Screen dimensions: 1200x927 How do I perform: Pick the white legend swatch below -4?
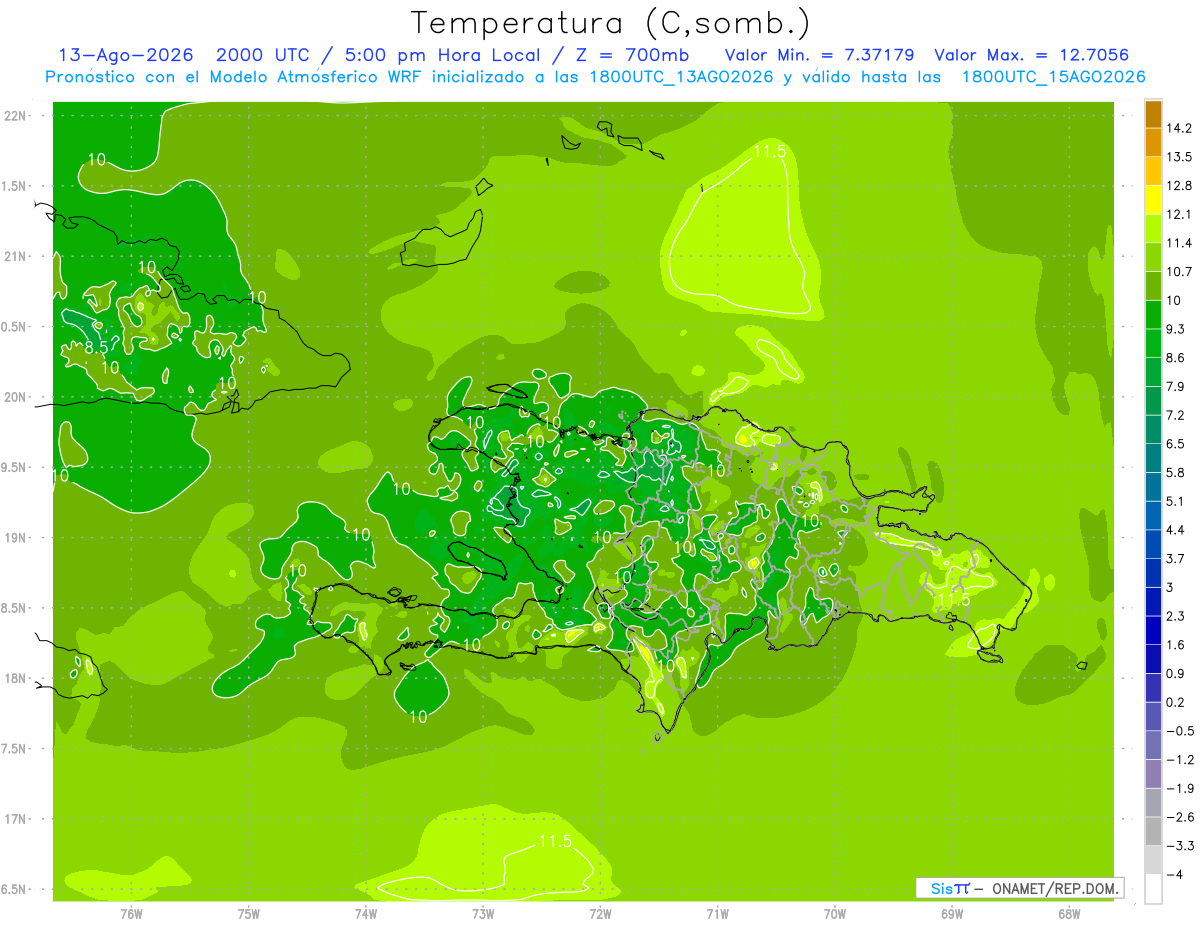pyautogui.click(x=1153, y=888)
